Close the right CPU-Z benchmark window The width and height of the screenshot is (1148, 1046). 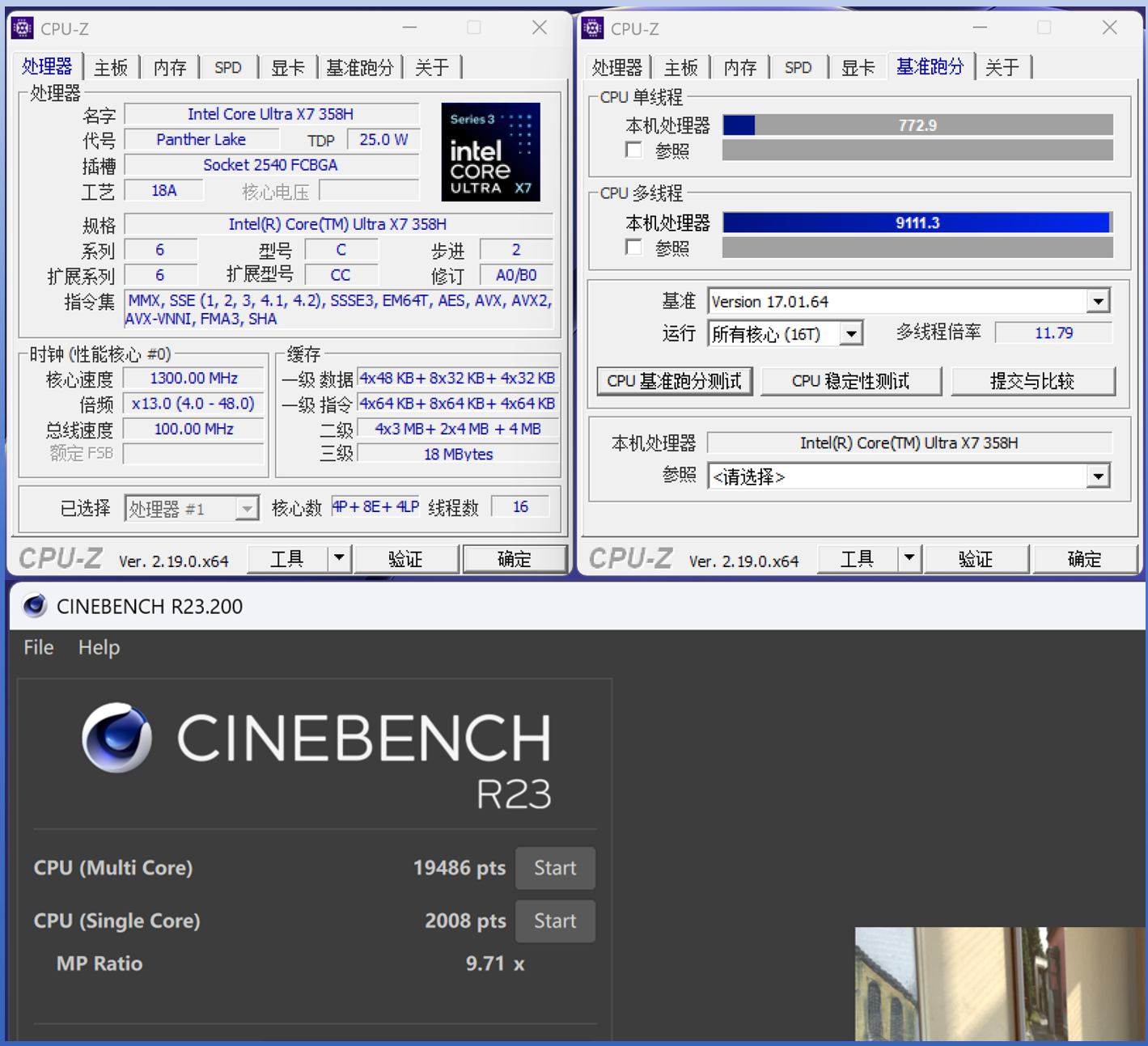click(x=1109, y=28)
